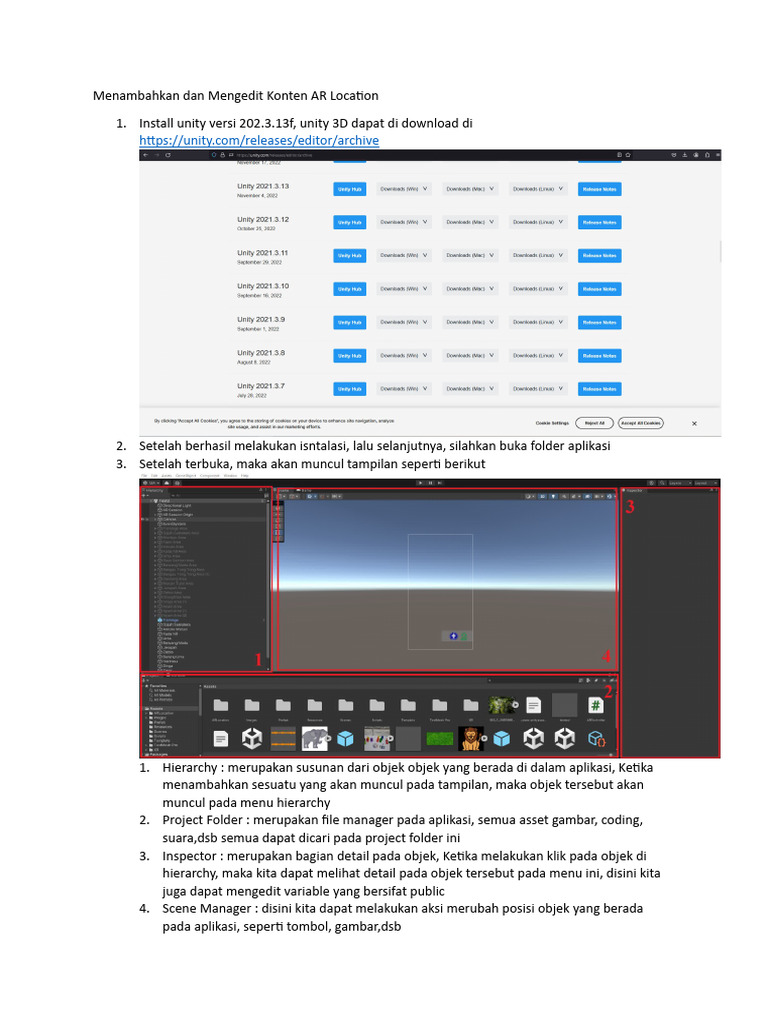
Task: Expand Downloads (Linux) dropdown for Unity 2021.3.7
Action: [538, 389]
